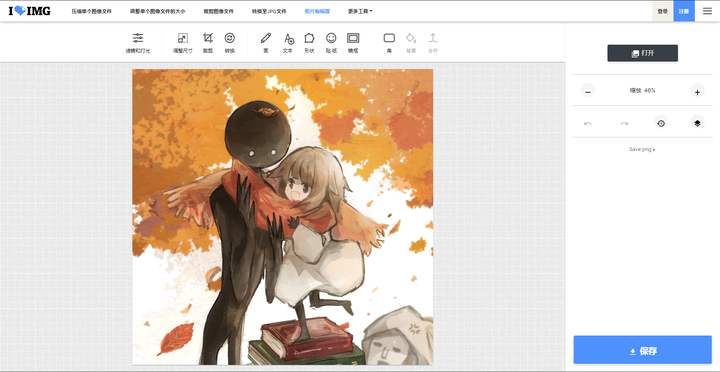Zoom out with the minus button
This screenshot has height=372, width=720.
pos(588,91)
